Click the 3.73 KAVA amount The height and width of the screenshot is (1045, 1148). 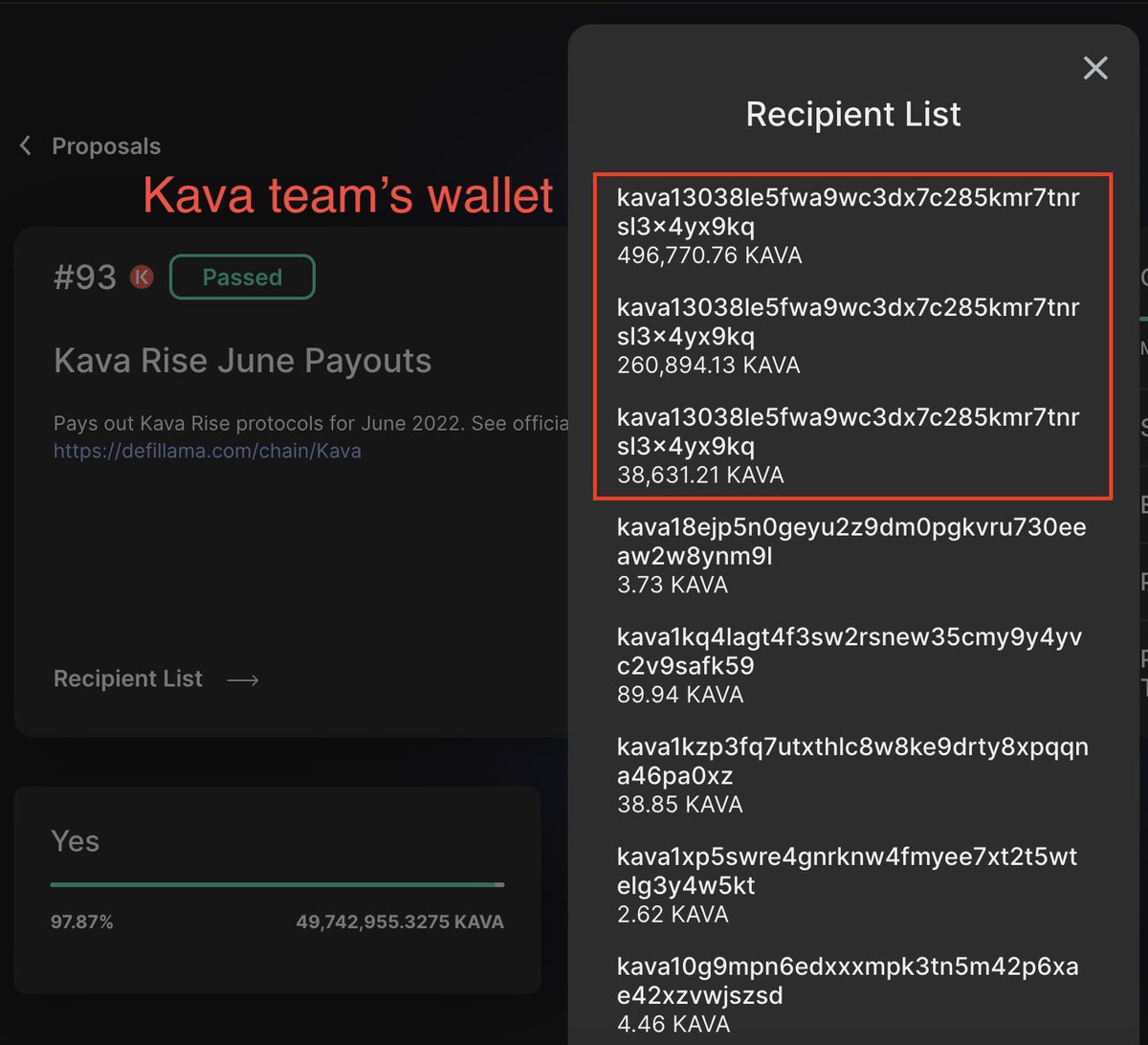pyautogui.click(x=673, y=584)
